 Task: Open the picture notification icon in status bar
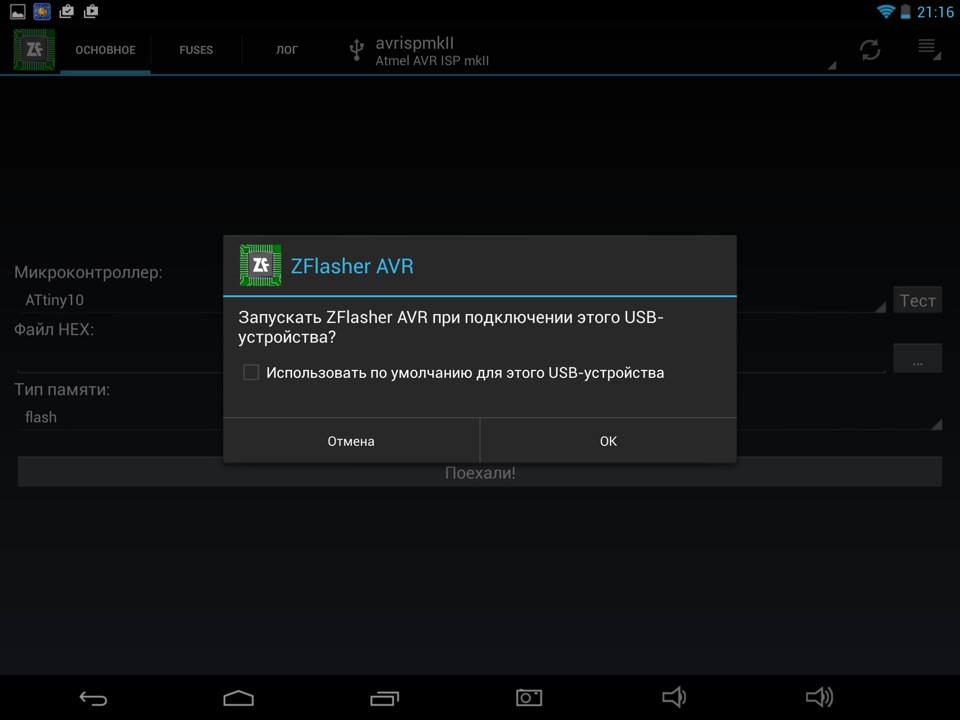(18, 11)
